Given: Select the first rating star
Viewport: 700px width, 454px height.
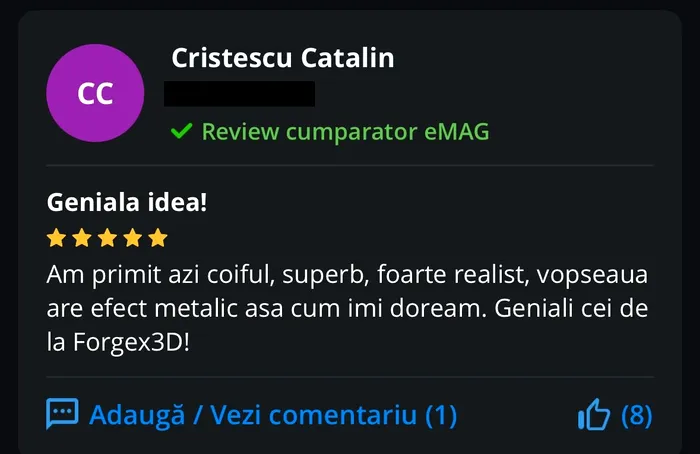Looking at the screenshot, I should [x=57, y=237].
